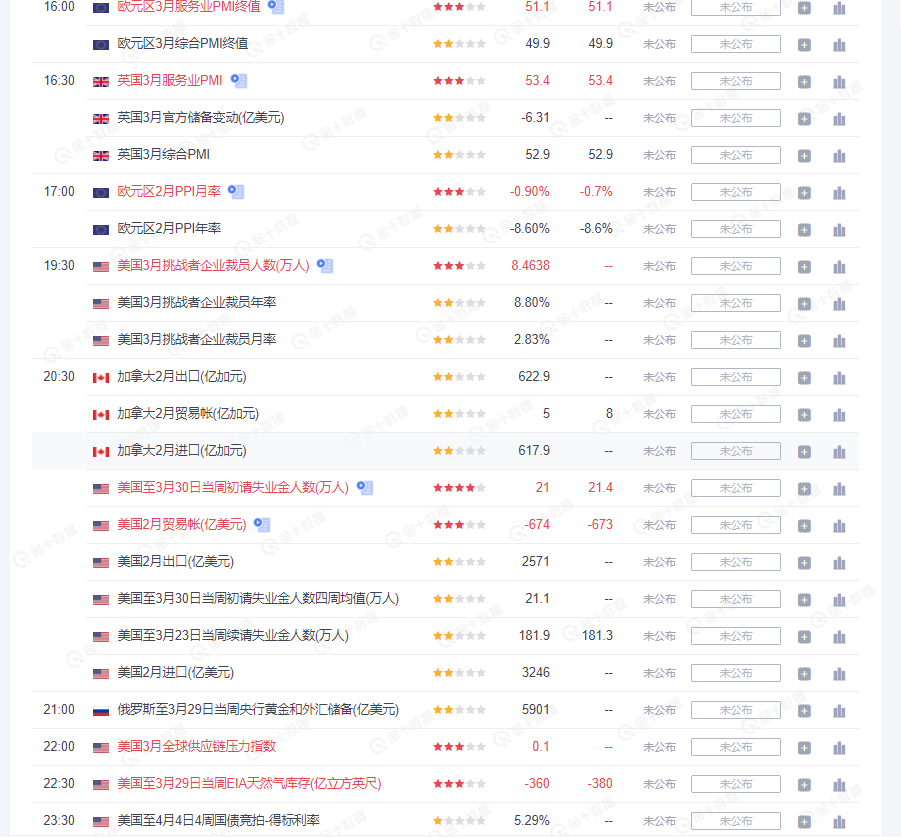Click previous value -0.90%

pyautogui.click(x=529, y=191)
